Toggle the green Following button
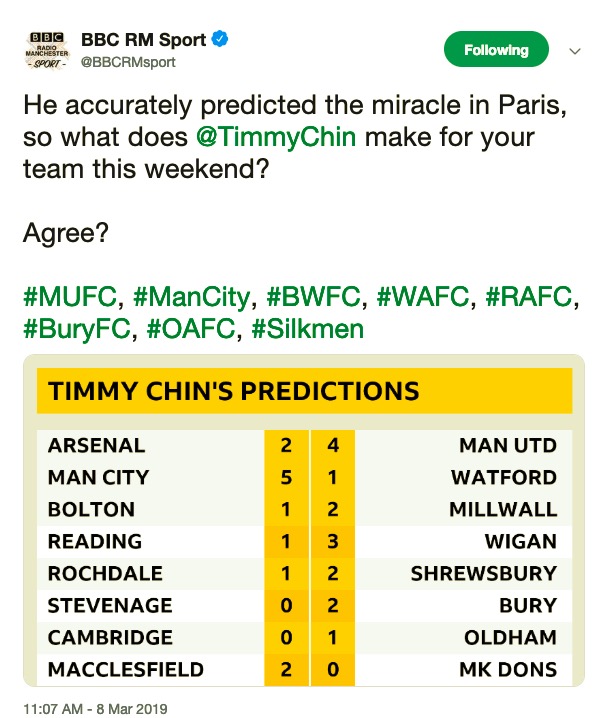This screenshot has width=604, height=718. point(495,50)
